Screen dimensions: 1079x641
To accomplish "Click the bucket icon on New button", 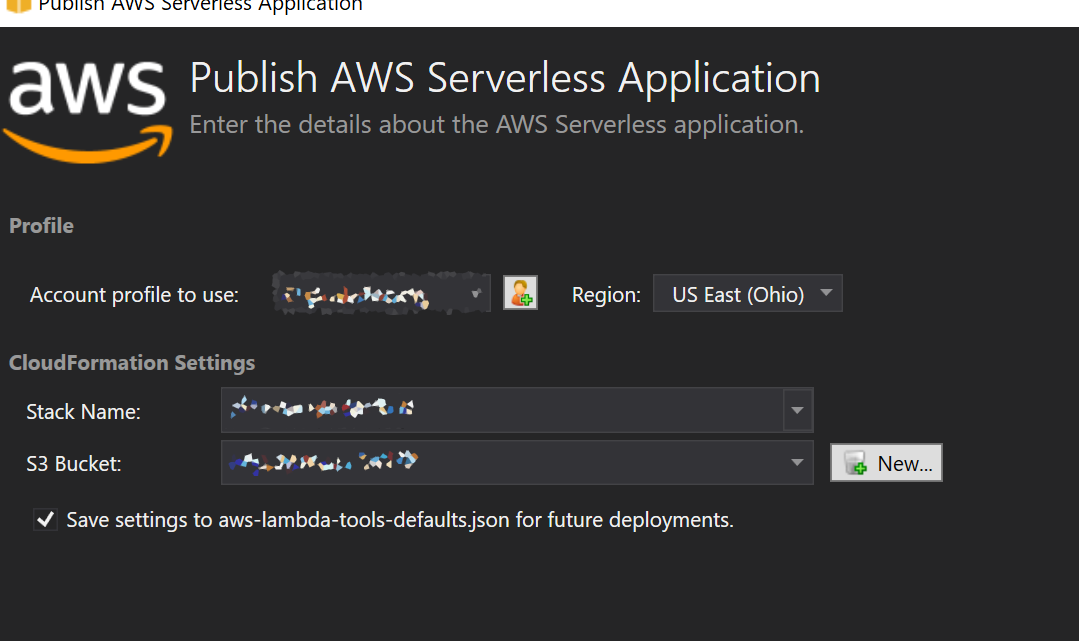I will pyautogui.click(x=855, y=463).
